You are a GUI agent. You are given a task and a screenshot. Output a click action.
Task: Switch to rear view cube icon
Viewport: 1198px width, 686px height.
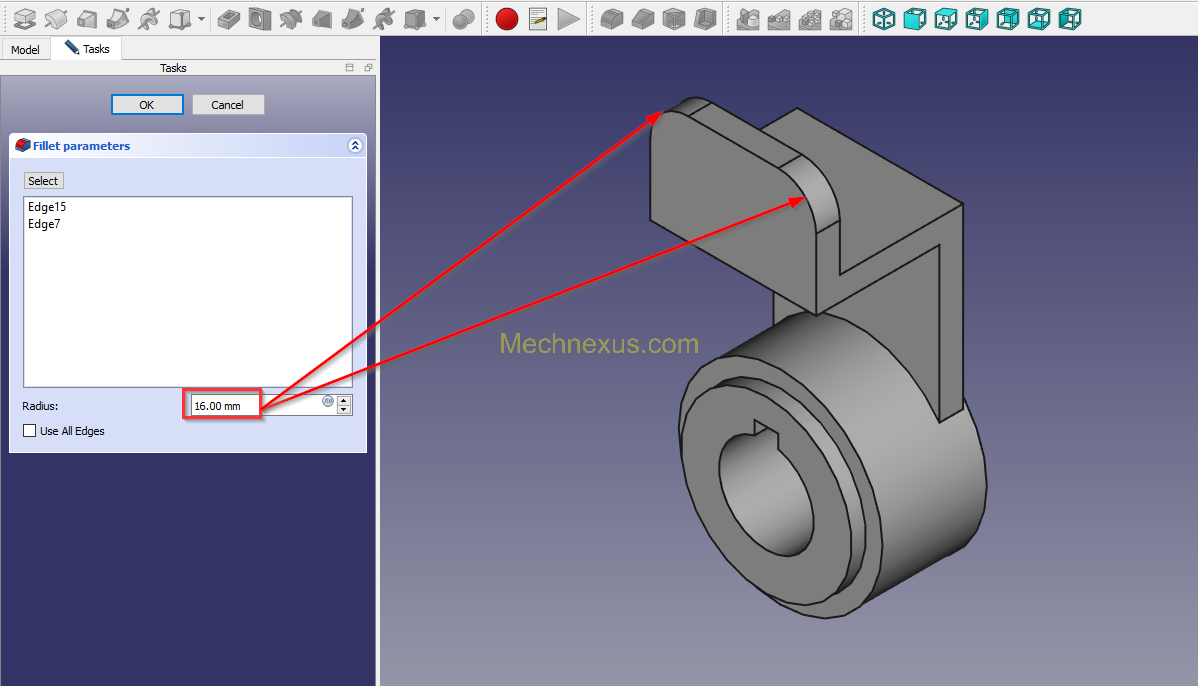point(1008,19)
